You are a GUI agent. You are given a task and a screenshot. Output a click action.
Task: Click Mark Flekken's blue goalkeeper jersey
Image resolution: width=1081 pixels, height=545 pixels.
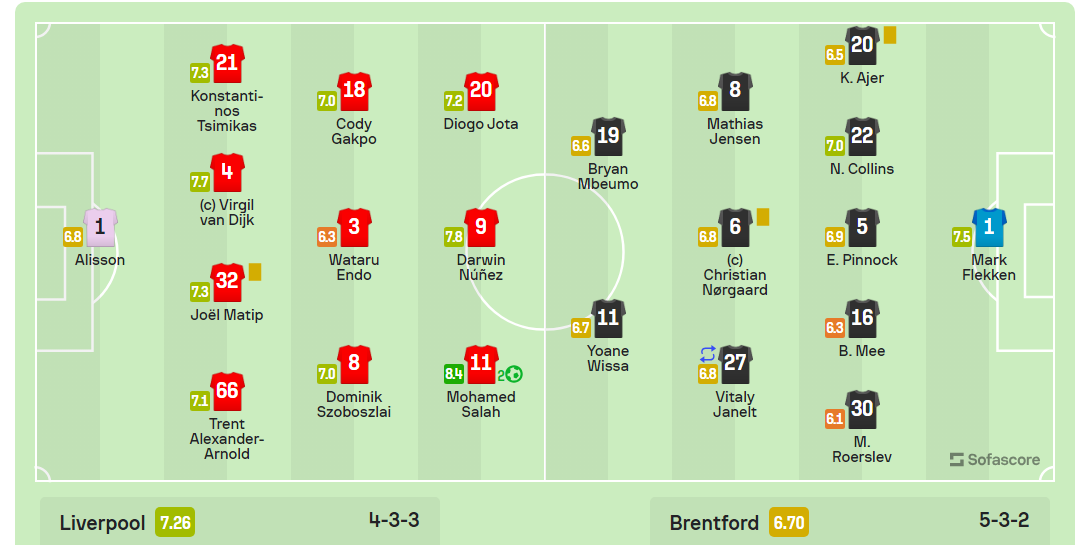tap(989, 227)
